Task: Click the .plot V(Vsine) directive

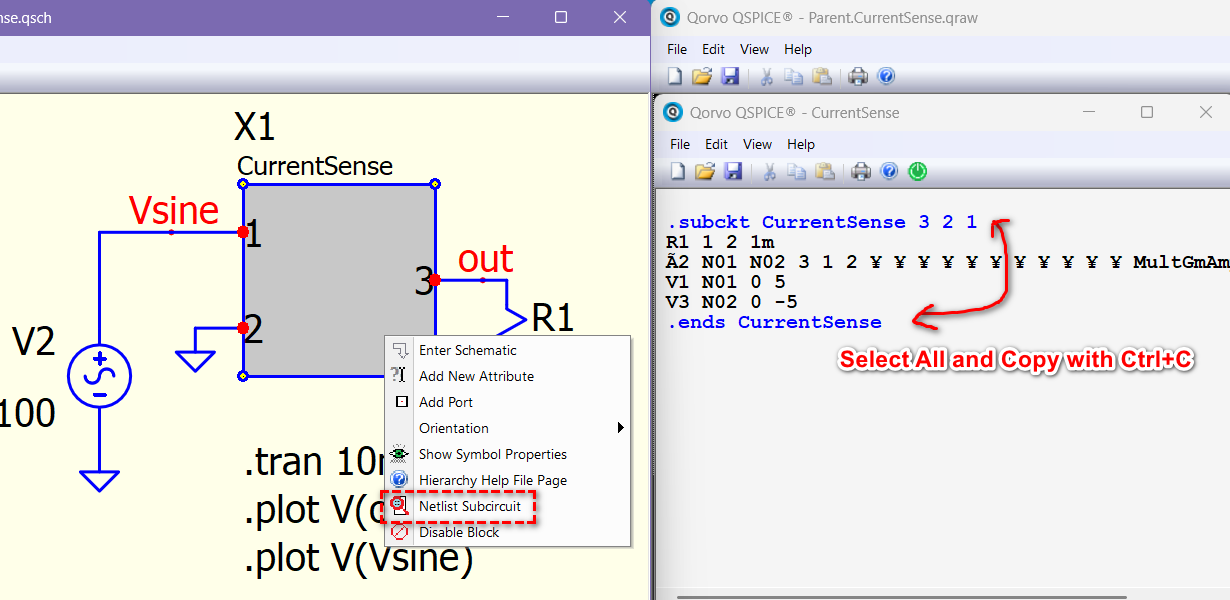Action: pos(358,559)
